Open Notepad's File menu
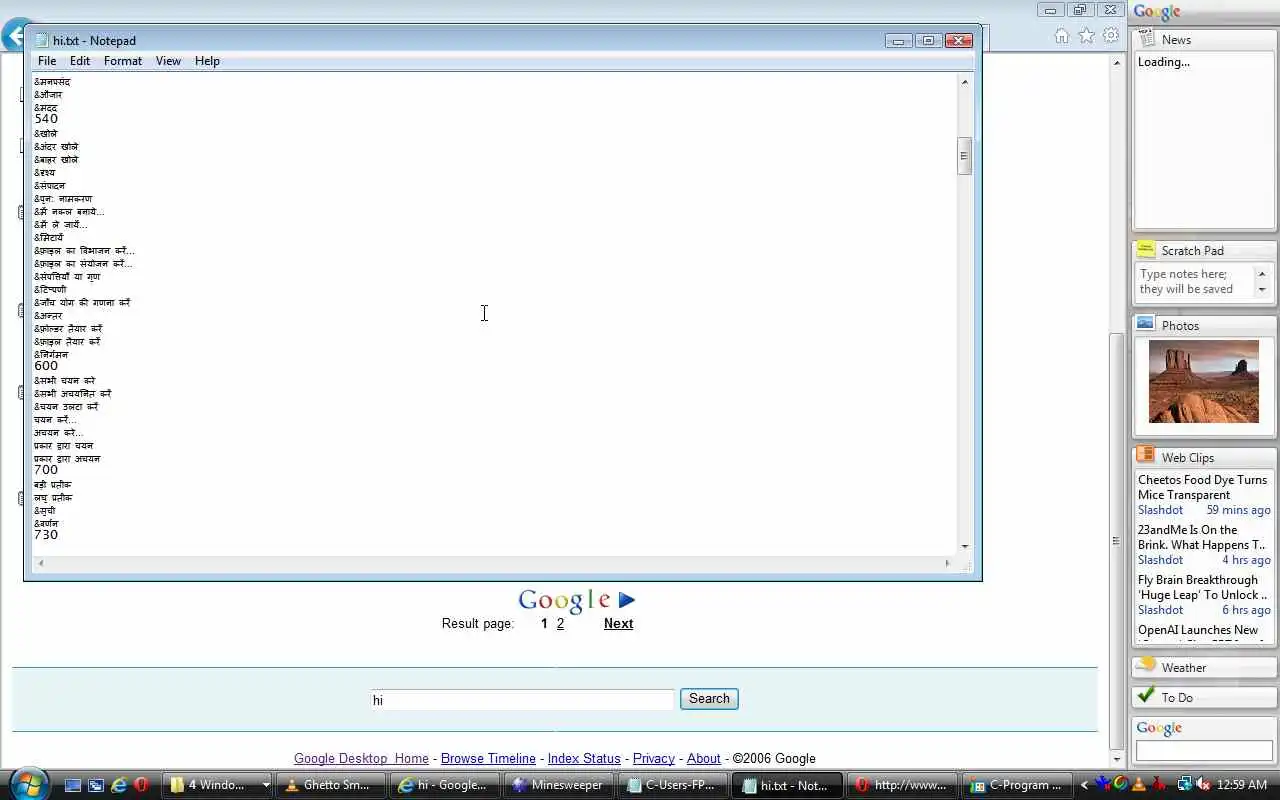The image size is (1280, 800). (47, 61)
